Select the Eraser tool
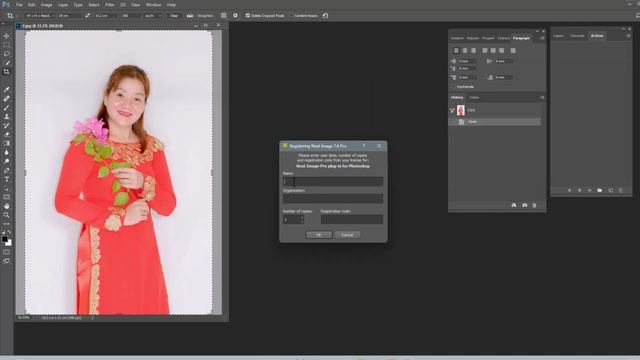Viewport: 640px width, 360px height. [7, 134]
